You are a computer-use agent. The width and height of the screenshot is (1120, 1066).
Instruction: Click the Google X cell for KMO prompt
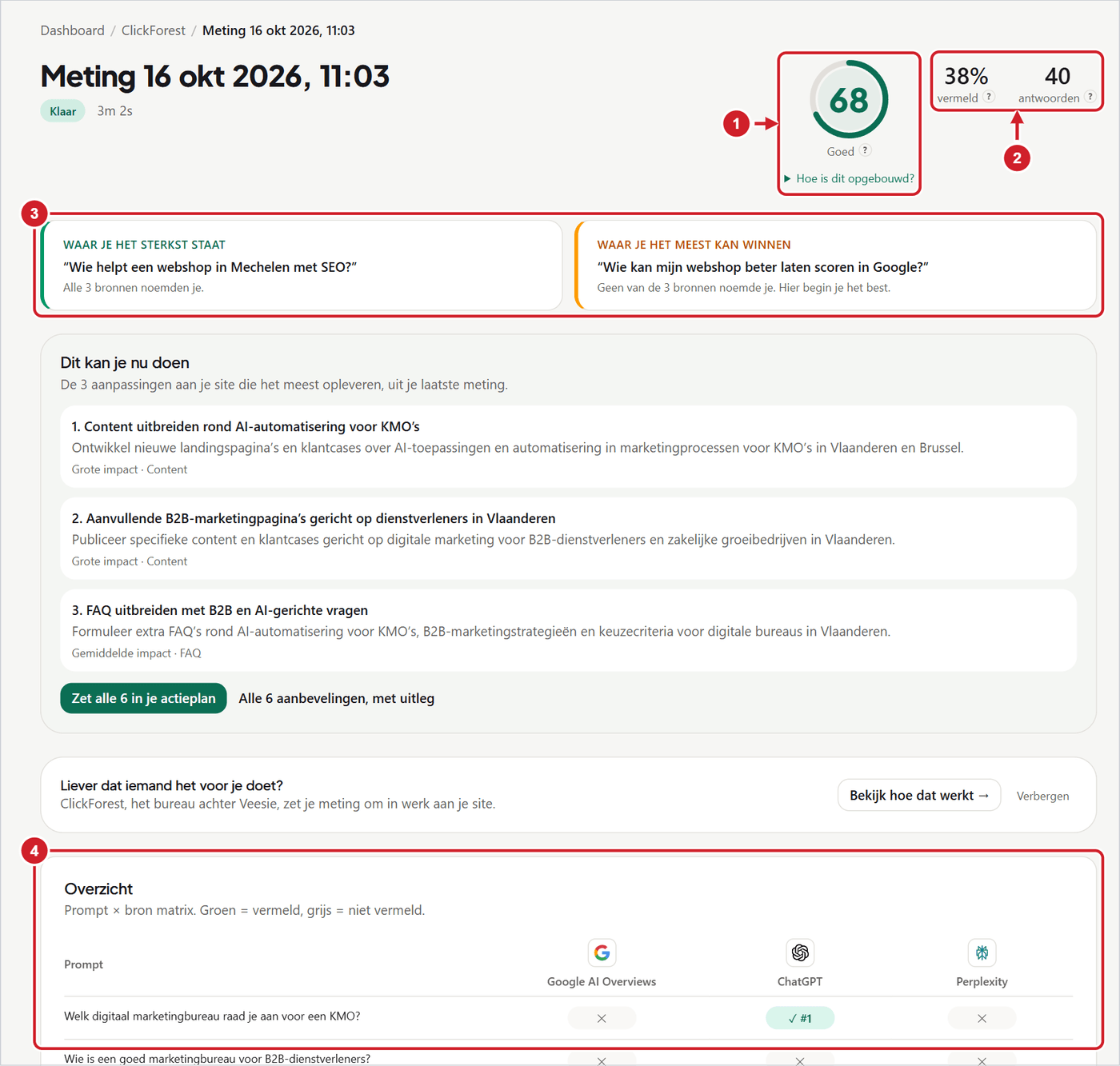(x=602, y=1018)
